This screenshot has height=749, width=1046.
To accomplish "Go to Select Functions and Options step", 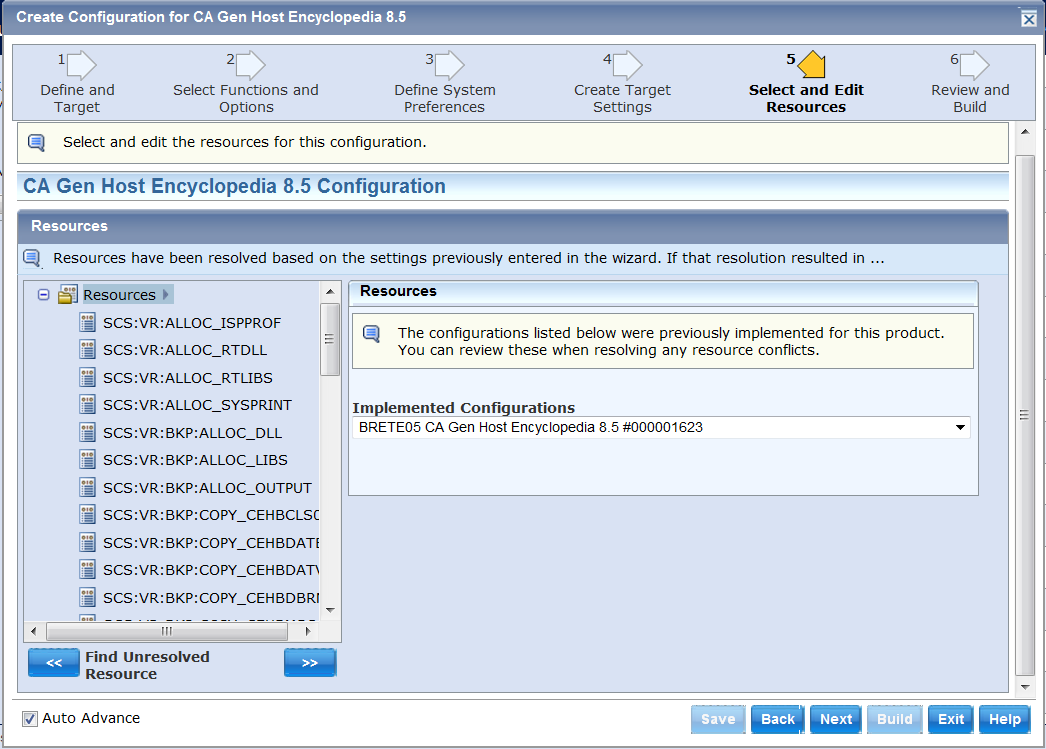I will 245,98.
